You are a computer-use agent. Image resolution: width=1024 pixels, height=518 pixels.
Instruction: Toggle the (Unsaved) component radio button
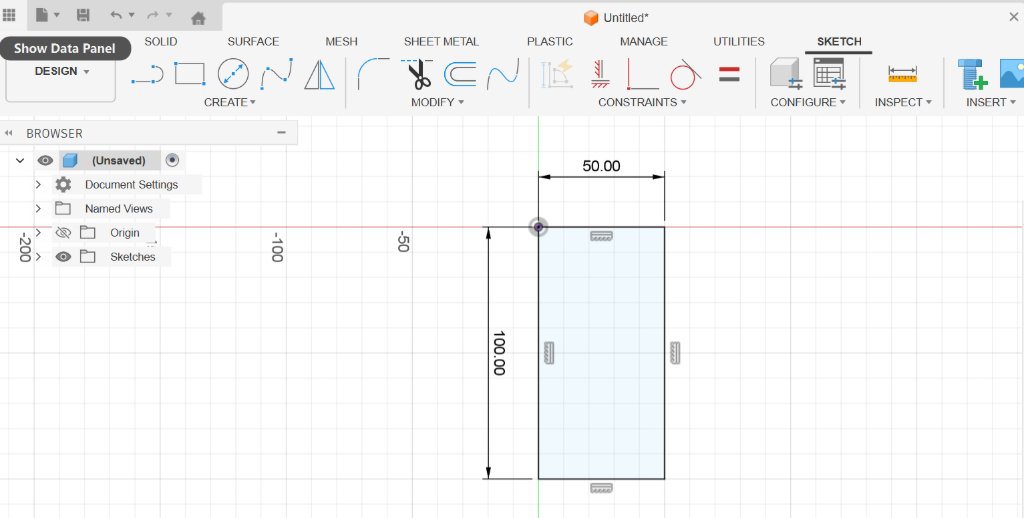coord(172,160)
